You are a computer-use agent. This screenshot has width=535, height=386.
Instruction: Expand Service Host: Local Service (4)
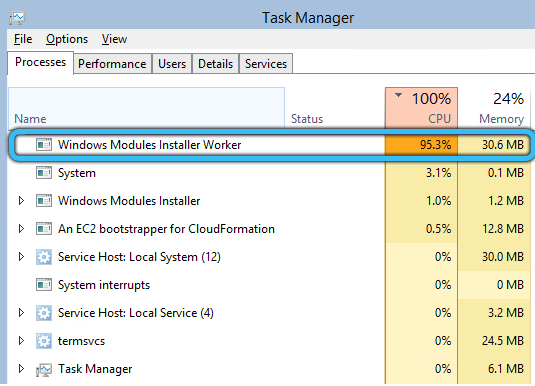click(21, 313)
